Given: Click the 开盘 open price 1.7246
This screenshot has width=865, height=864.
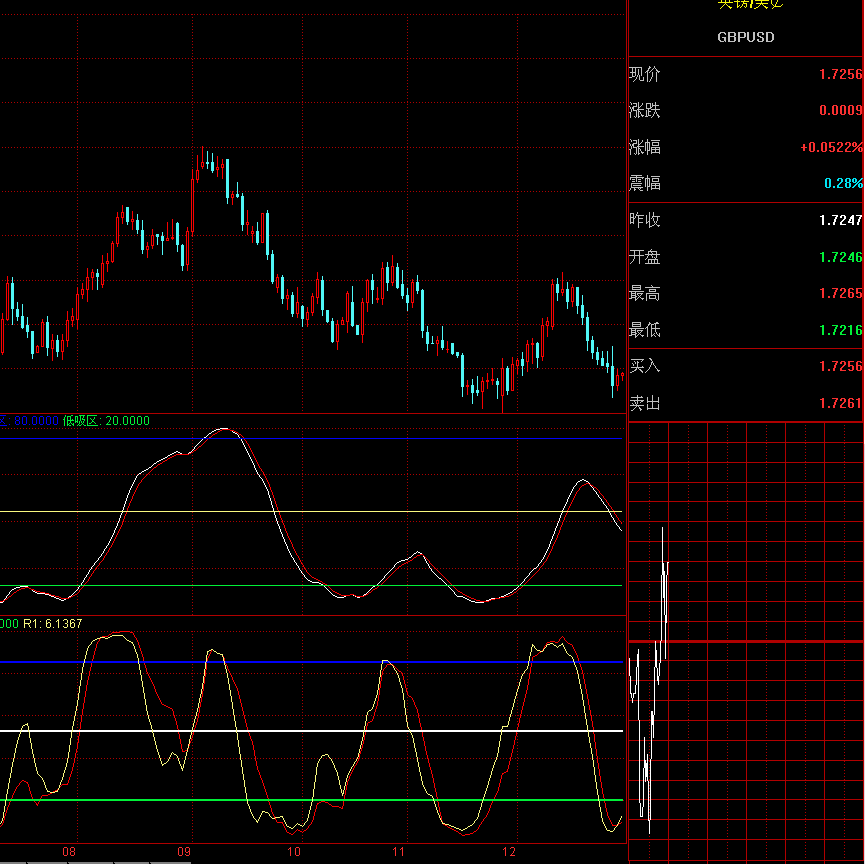Looking at the screenshot, I should [839, 257].
